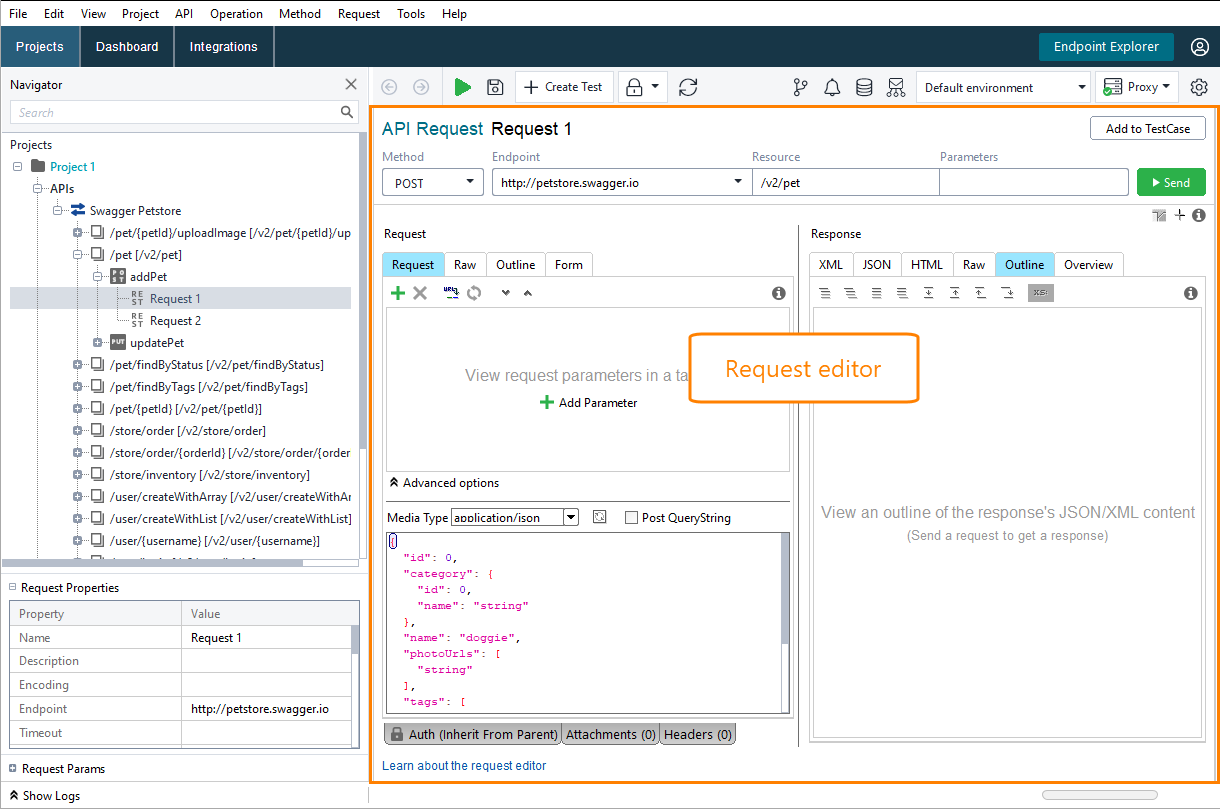
Task: Click the green Send button
Action: point(1171,182)
